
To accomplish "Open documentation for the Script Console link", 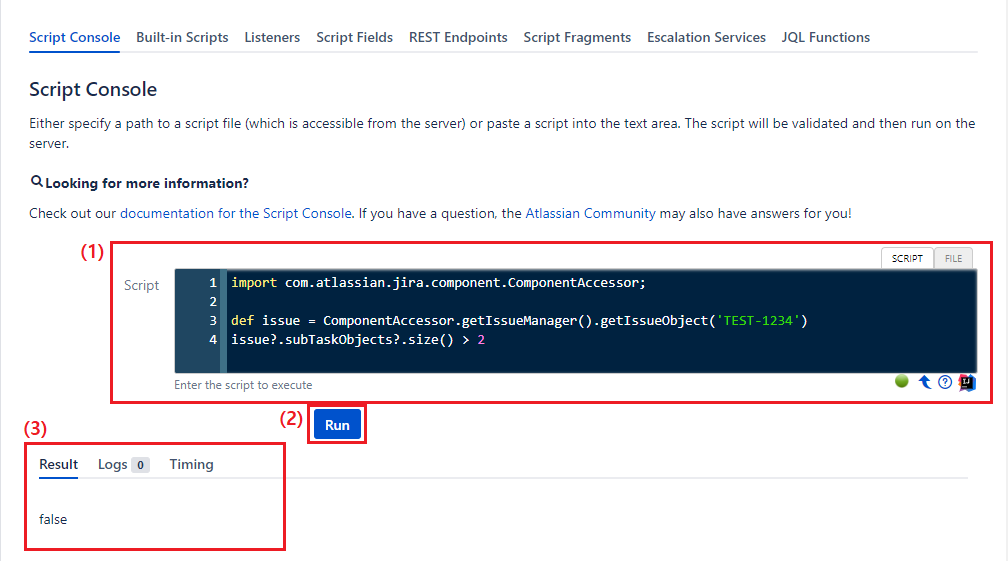I will point(236,213).
